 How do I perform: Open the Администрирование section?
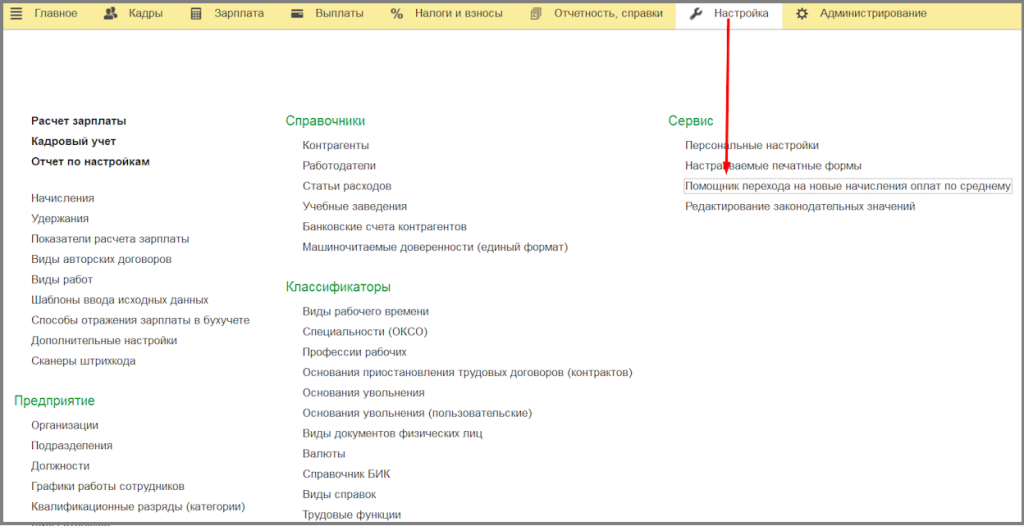pyautogui.click(x=873, y=13)
